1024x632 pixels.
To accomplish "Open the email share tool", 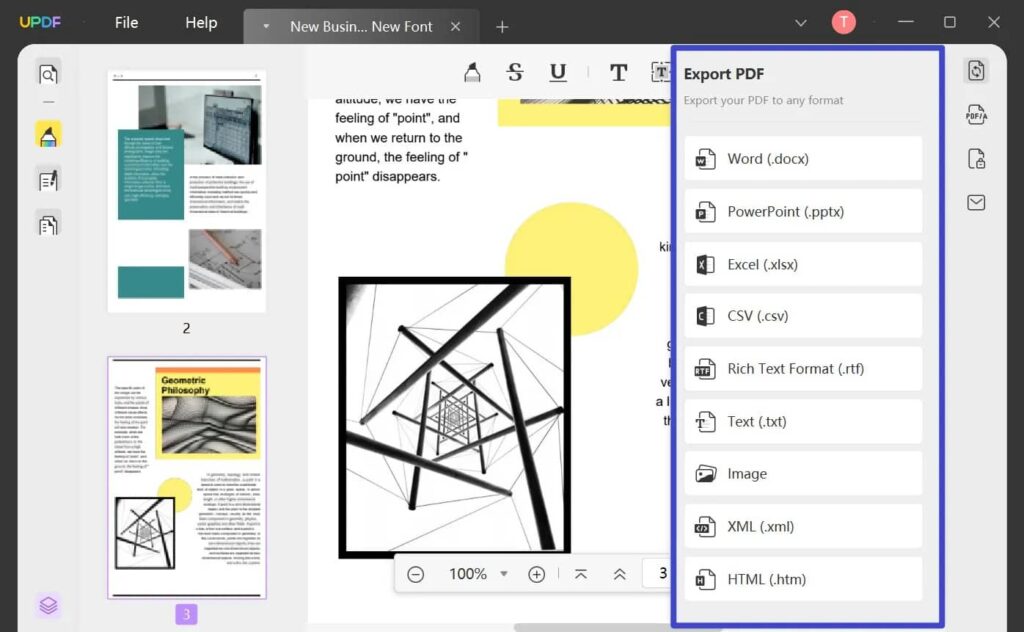I will pos(975,203).
